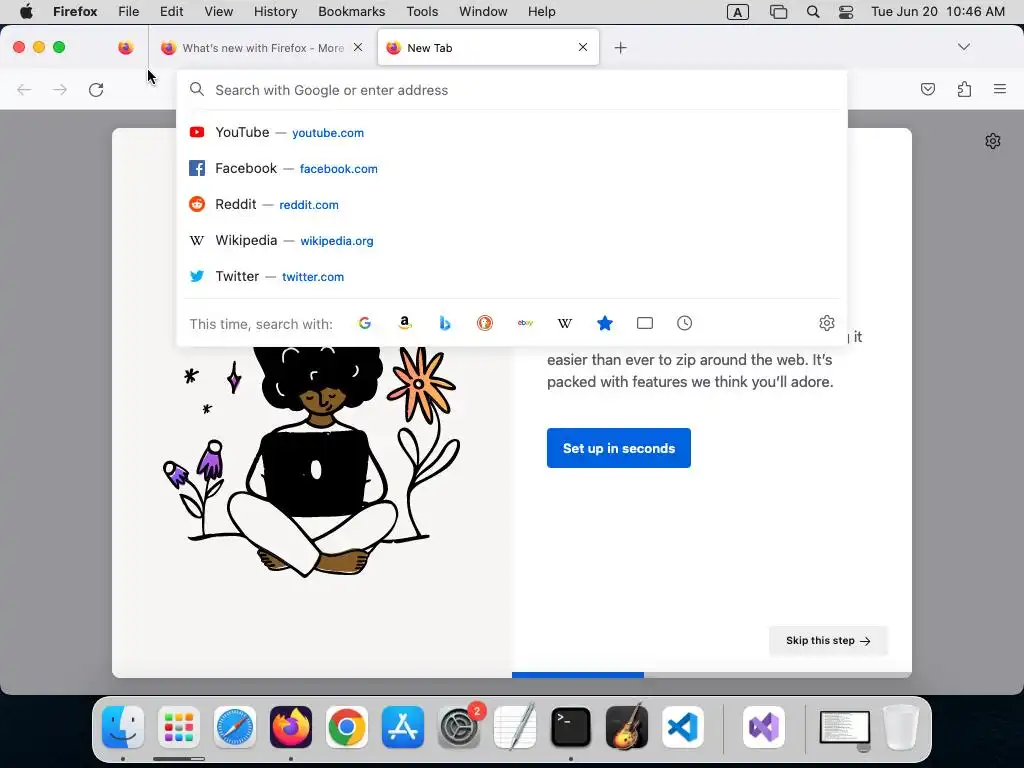Open Google Chrome from the Dock
This screenshot has height=768, width=1024.
click(347, 727)
